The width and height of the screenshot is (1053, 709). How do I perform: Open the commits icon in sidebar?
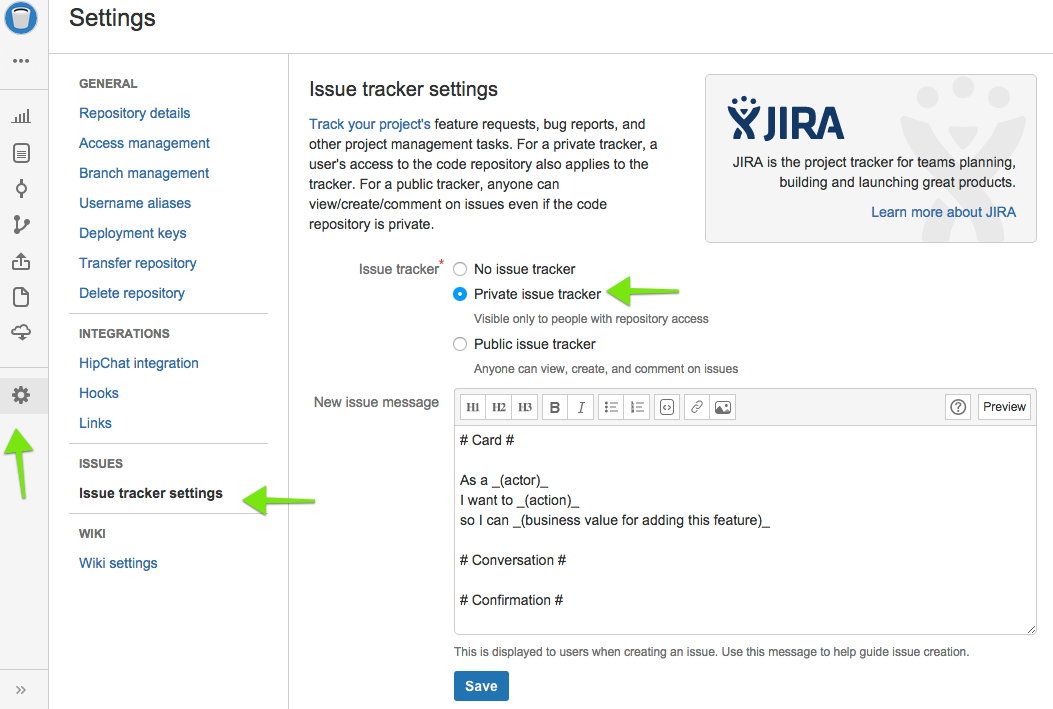point(21,189)
